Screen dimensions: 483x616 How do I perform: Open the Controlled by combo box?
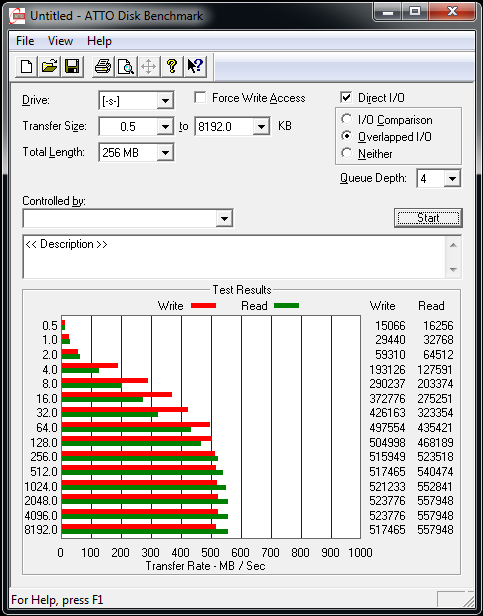click(x=128, y=218)
